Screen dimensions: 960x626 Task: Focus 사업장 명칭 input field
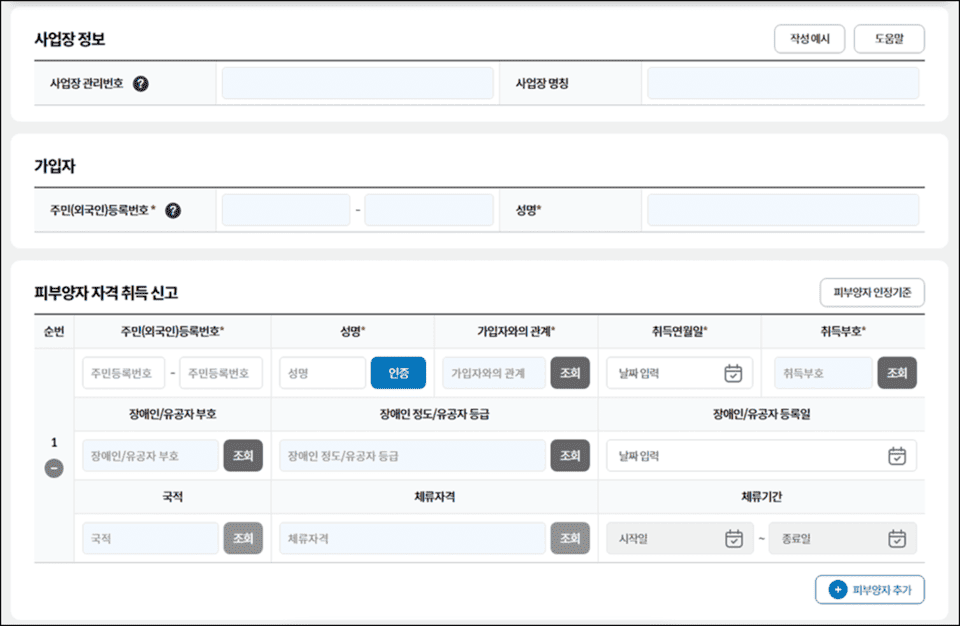[783, 83]
